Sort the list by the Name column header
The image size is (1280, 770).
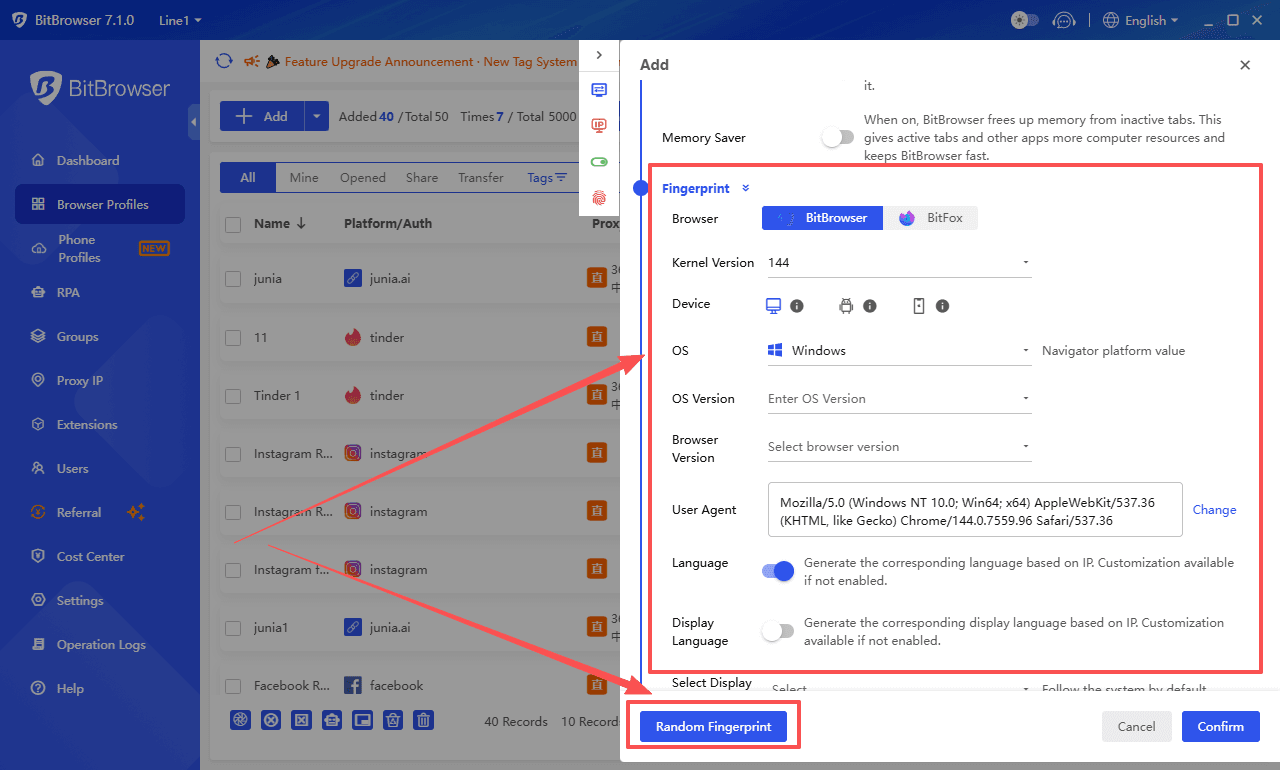(x=280, y=224)
